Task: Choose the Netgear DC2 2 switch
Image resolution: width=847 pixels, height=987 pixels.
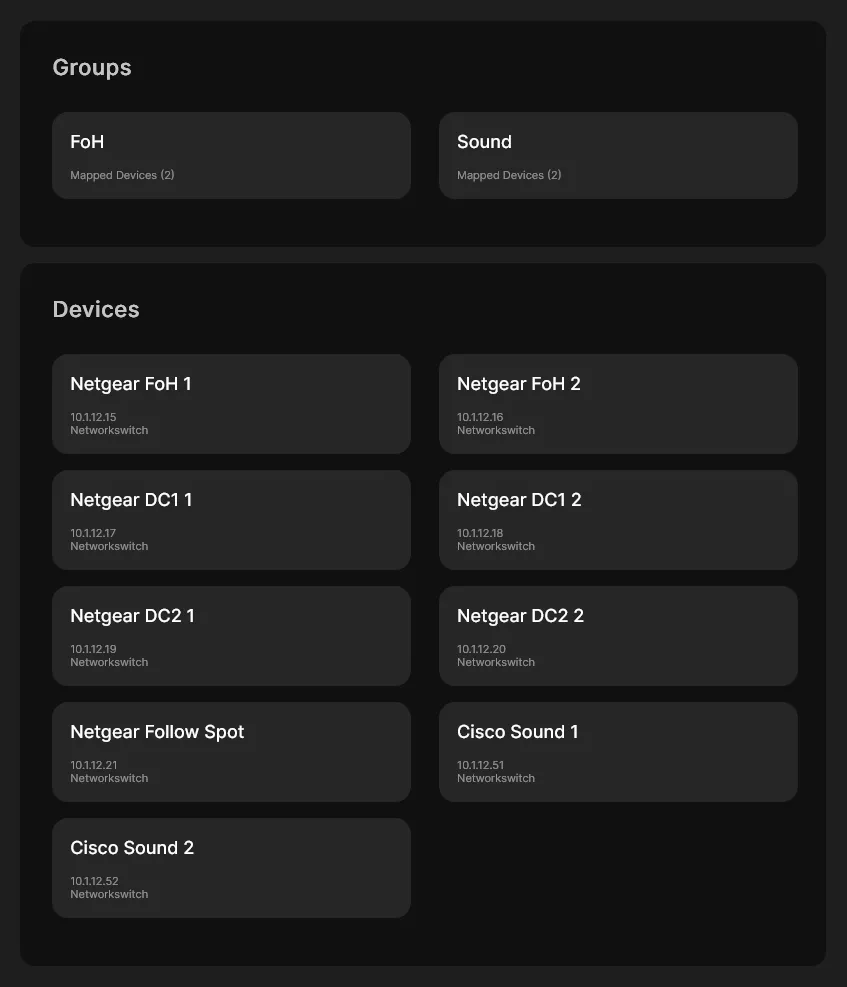Action: (618, 635)
